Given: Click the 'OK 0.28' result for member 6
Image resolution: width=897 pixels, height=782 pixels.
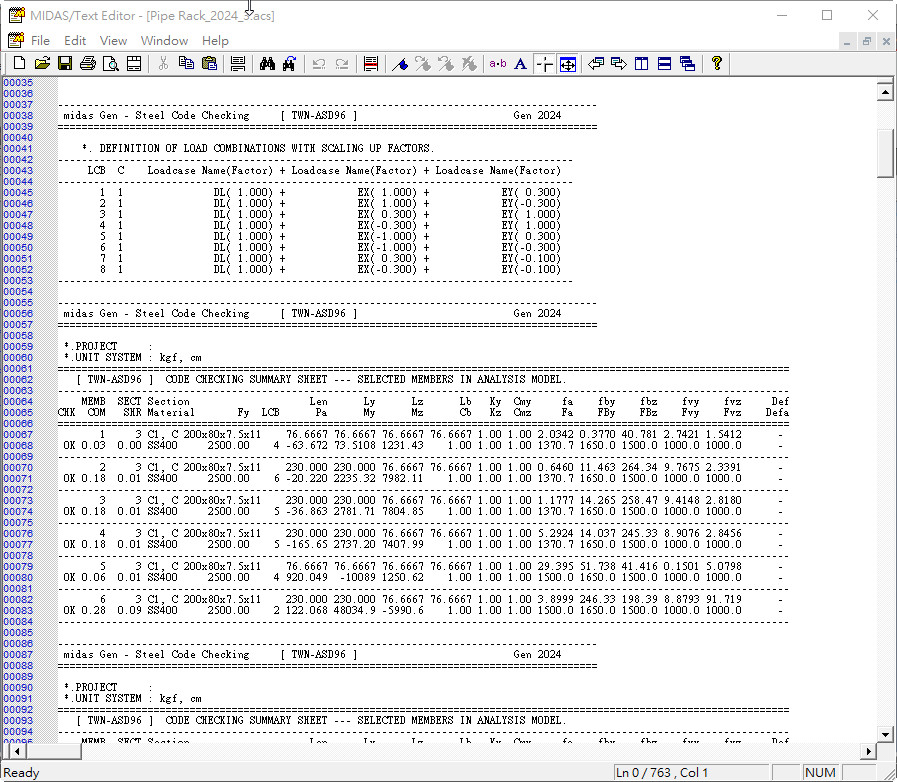Looking at the screenshot, I should point(85,610).
